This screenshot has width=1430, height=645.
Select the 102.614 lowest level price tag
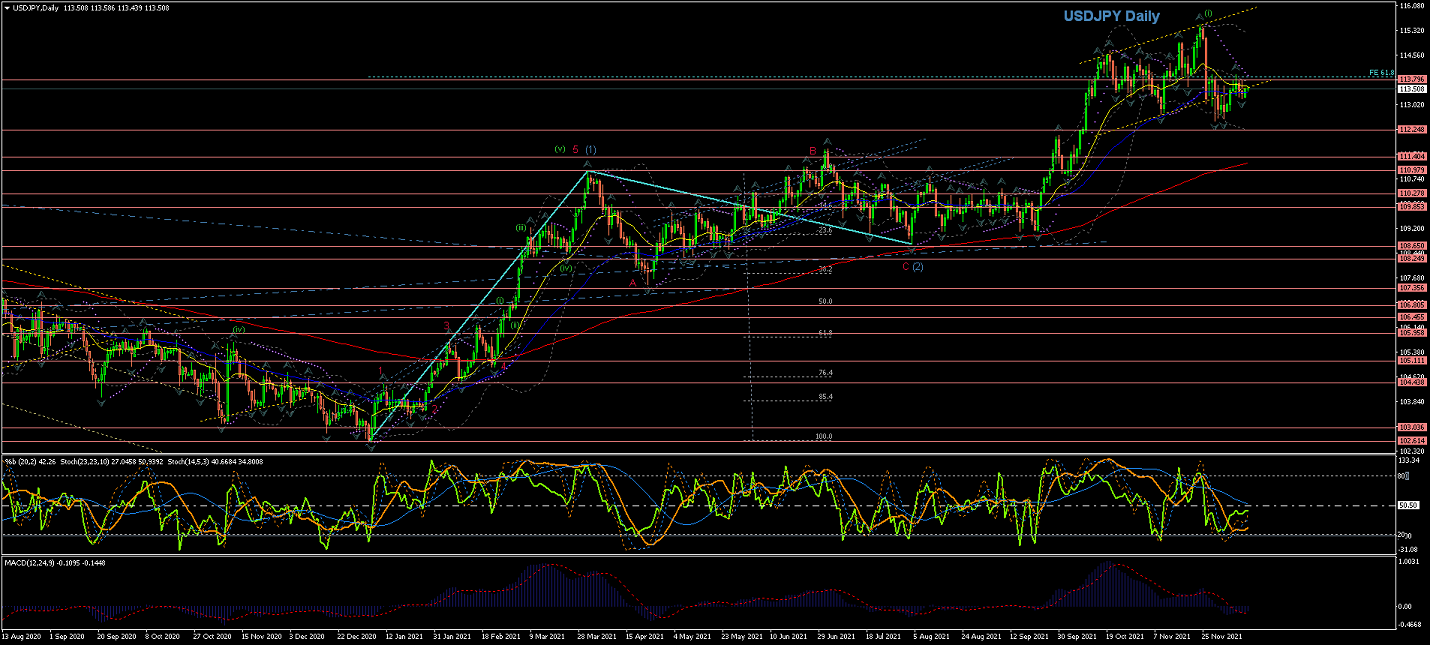click(1411, 440)
